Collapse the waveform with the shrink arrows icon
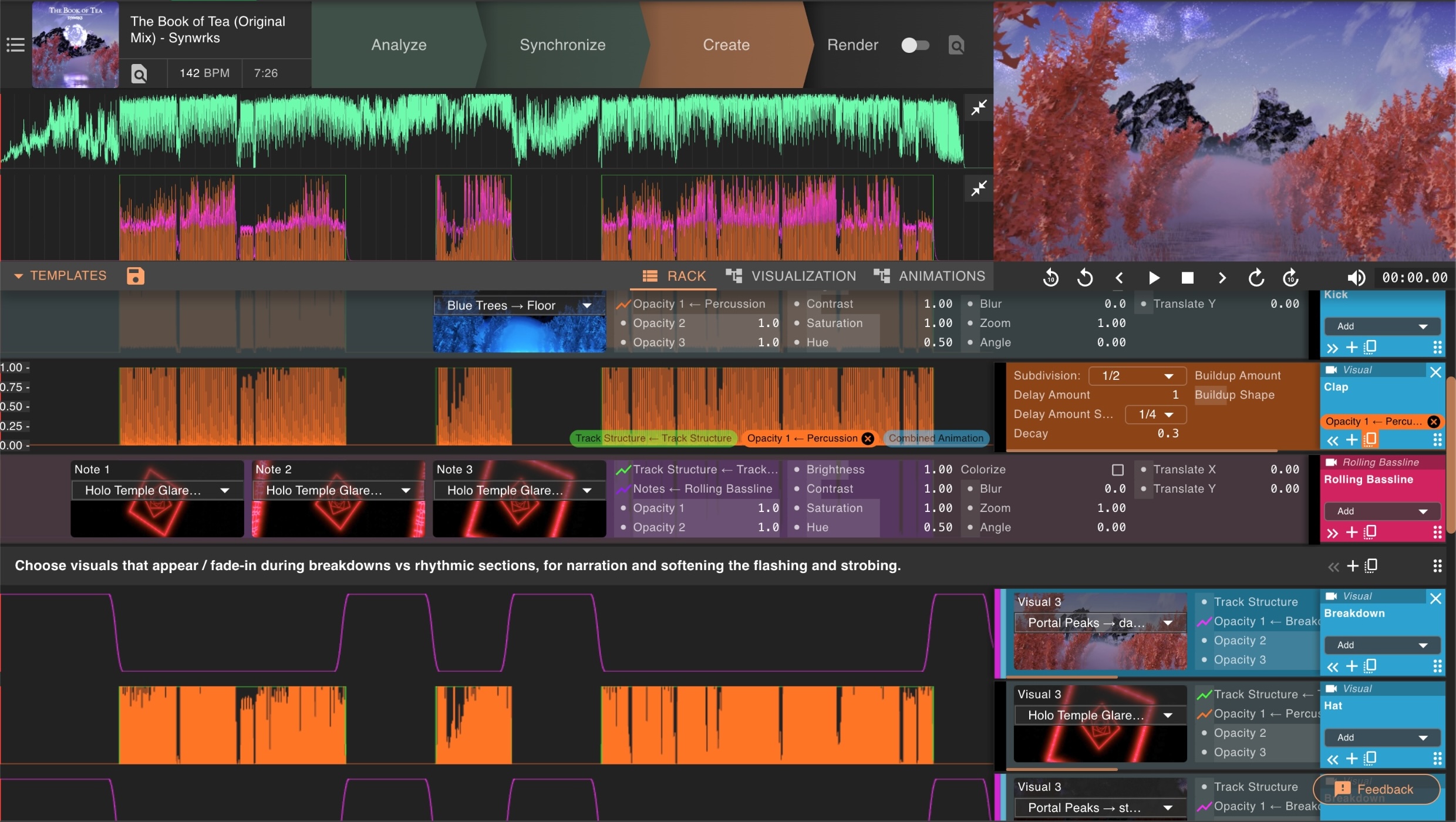This screenshot has width=1456, height=822. pyautogui.click(x=978, y=107)
